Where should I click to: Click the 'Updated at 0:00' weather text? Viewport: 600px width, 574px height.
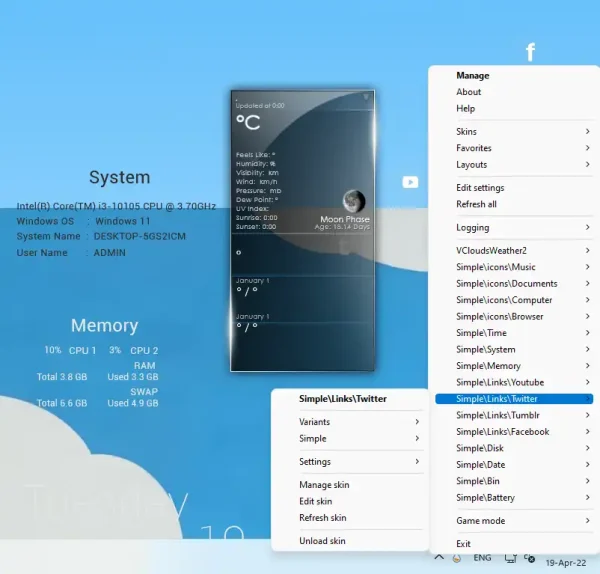pyautogui.click(x=260, y=106)
